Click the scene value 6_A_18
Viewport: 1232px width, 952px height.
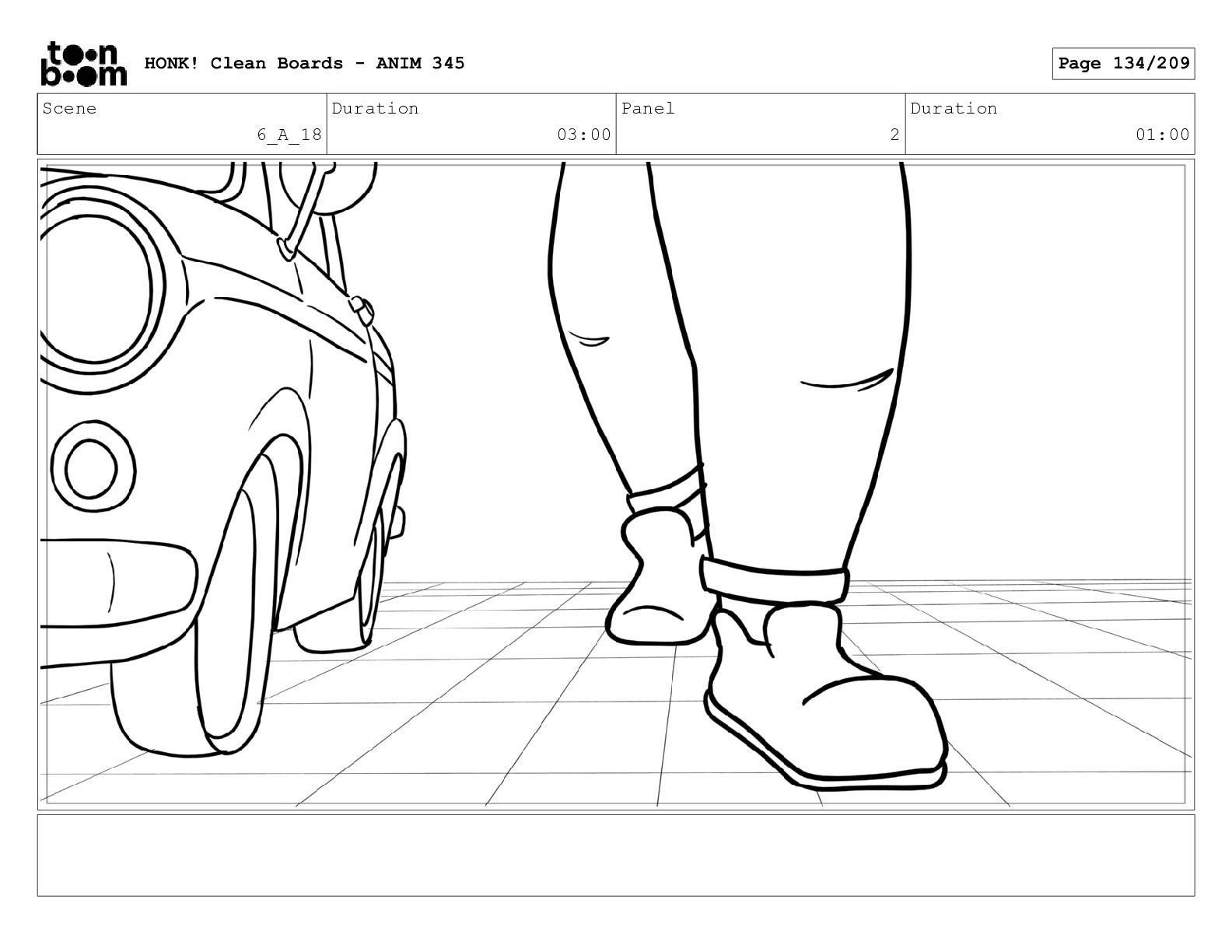click(289, 135)
